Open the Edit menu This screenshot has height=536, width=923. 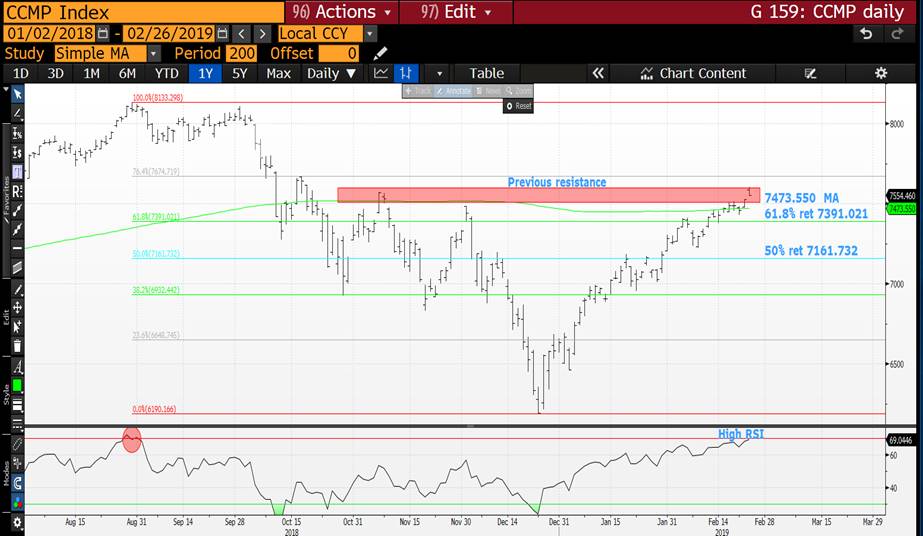(455, 12)
